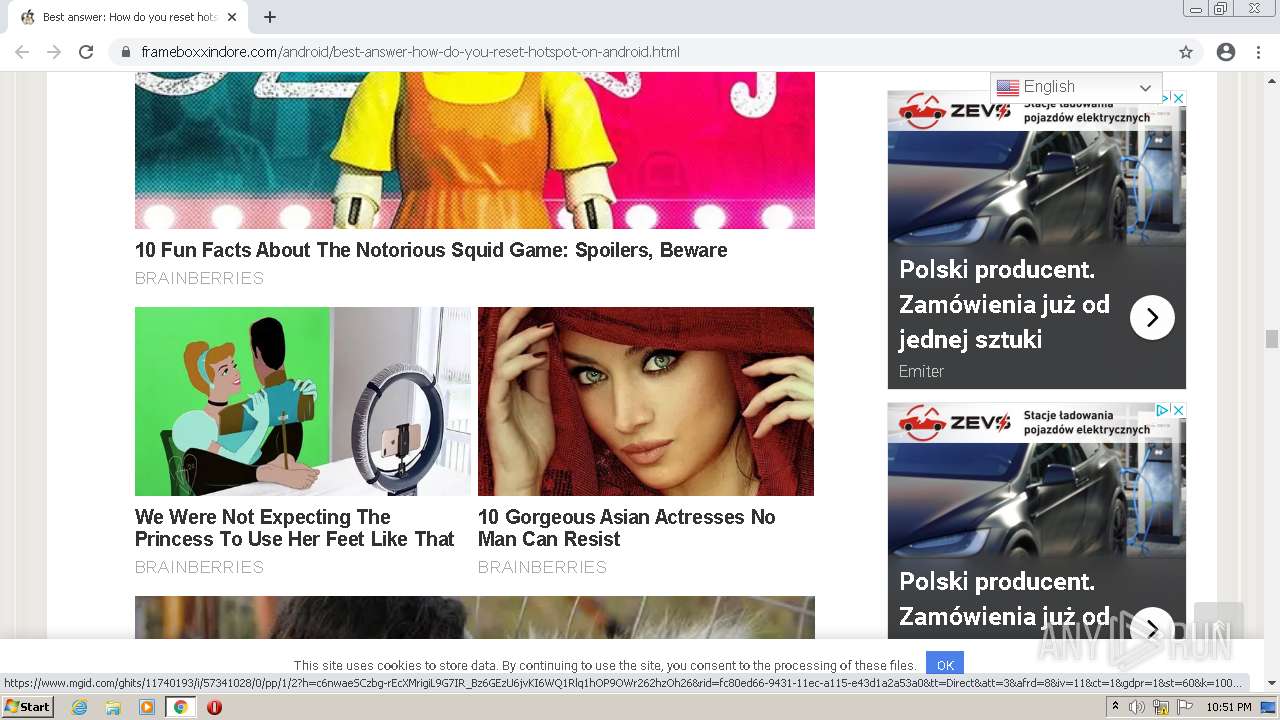Close the bottom ZEVS ad with X
The width and height of the screenshot is (1280, 720).
point(1179,410)
